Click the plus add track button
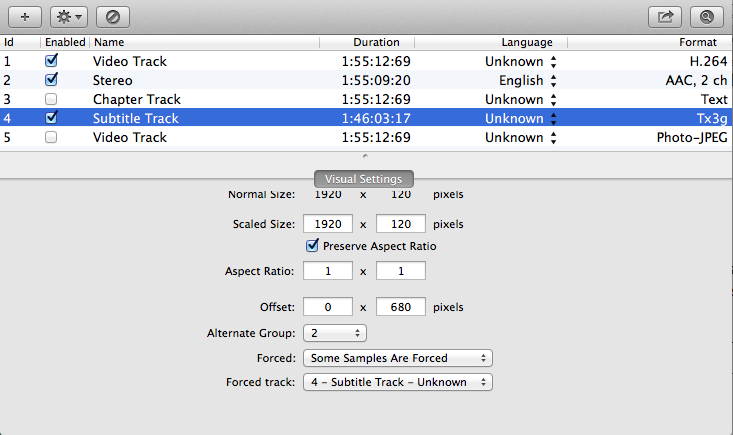 tap(25, 17)
